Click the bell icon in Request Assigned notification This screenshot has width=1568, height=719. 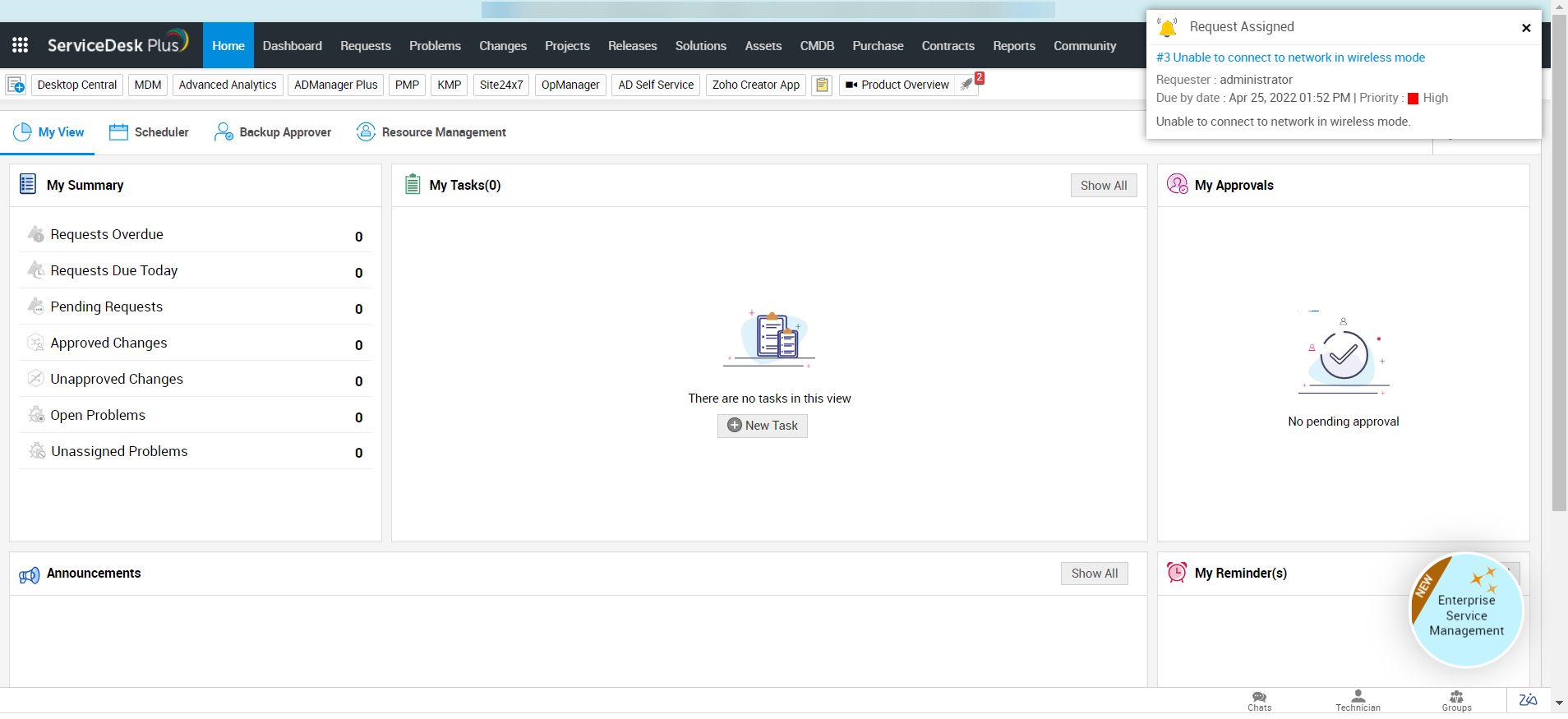point(1167,27)
